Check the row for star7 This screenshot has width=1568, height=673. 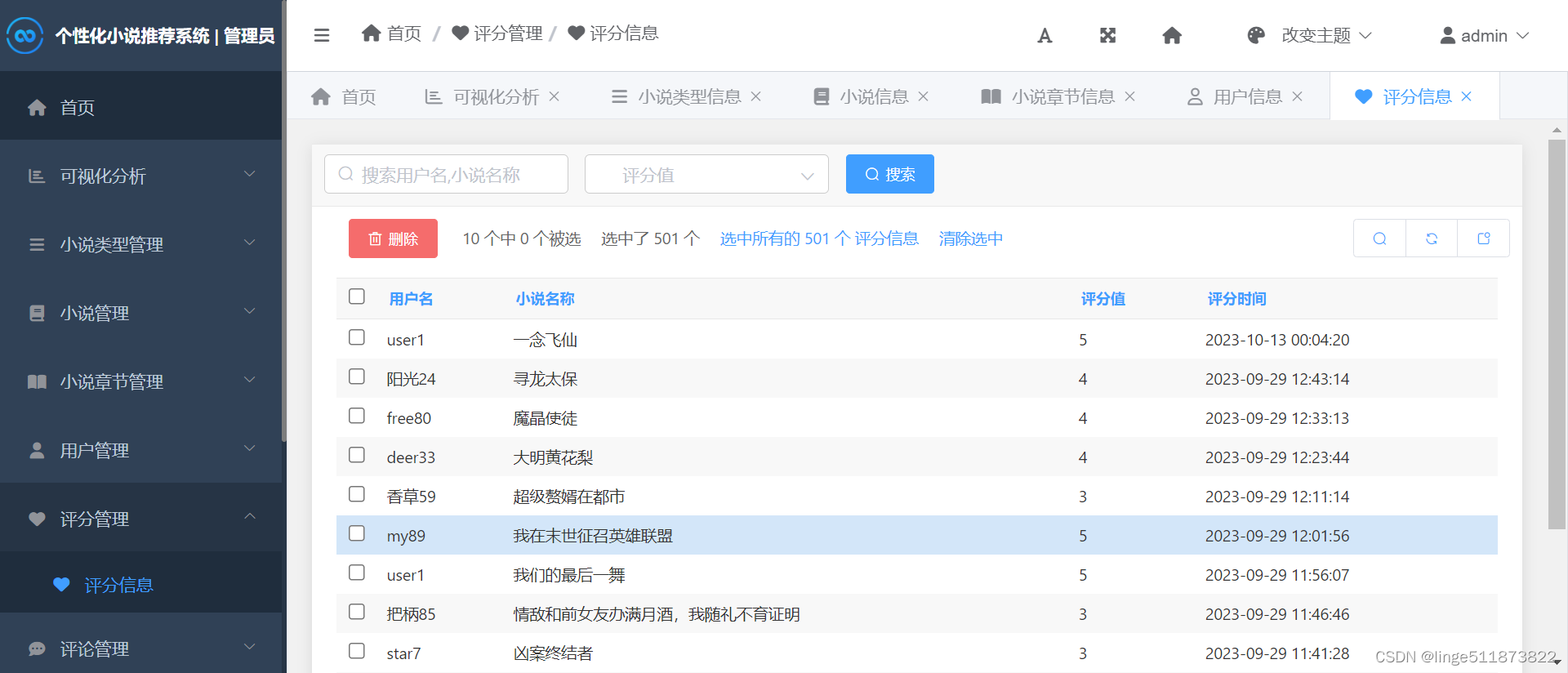tap(357, 651)
